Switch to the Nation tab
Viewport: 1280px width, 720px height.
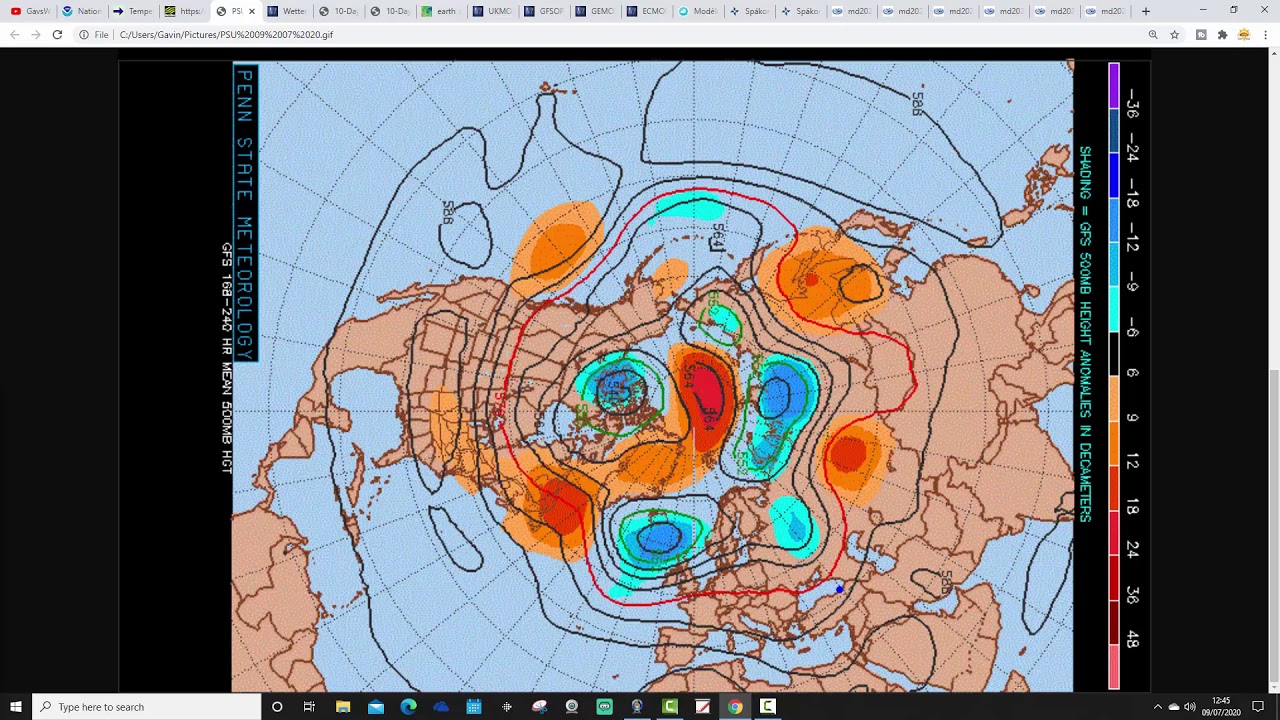[x=81, y=11]
